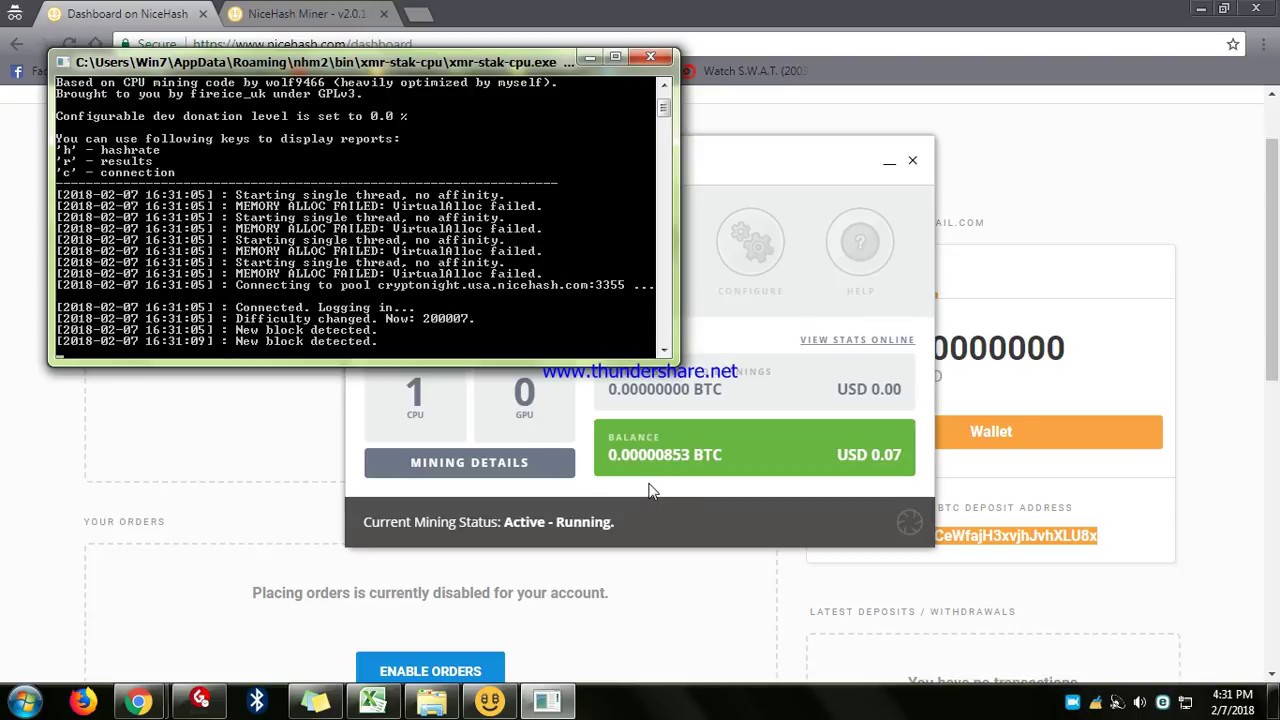
Task: Open the Sticky Notes taskbar icon
Action: [315, 701]
